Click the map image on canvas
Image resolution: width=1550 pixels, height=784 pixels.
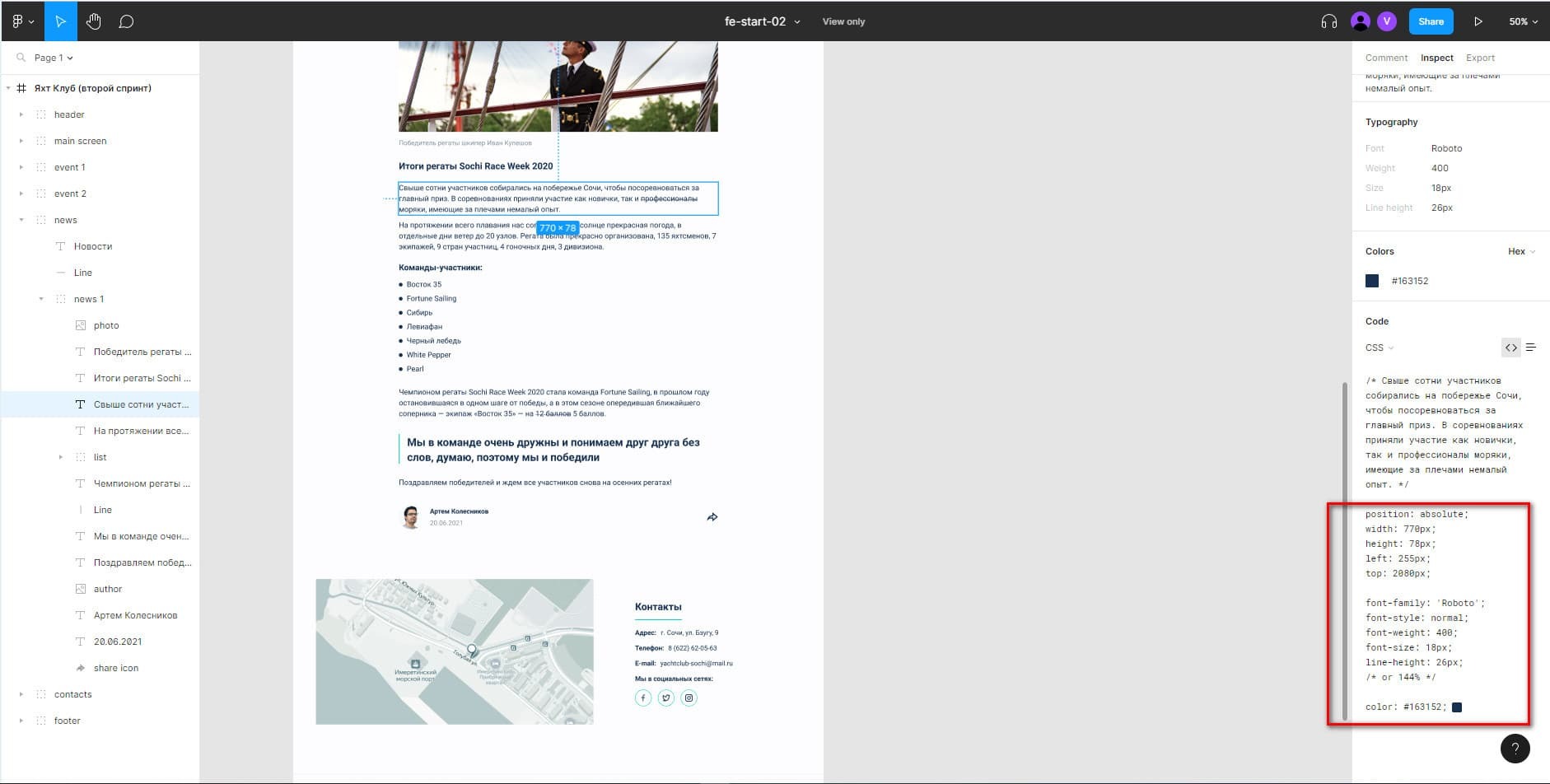coord(455,651)
